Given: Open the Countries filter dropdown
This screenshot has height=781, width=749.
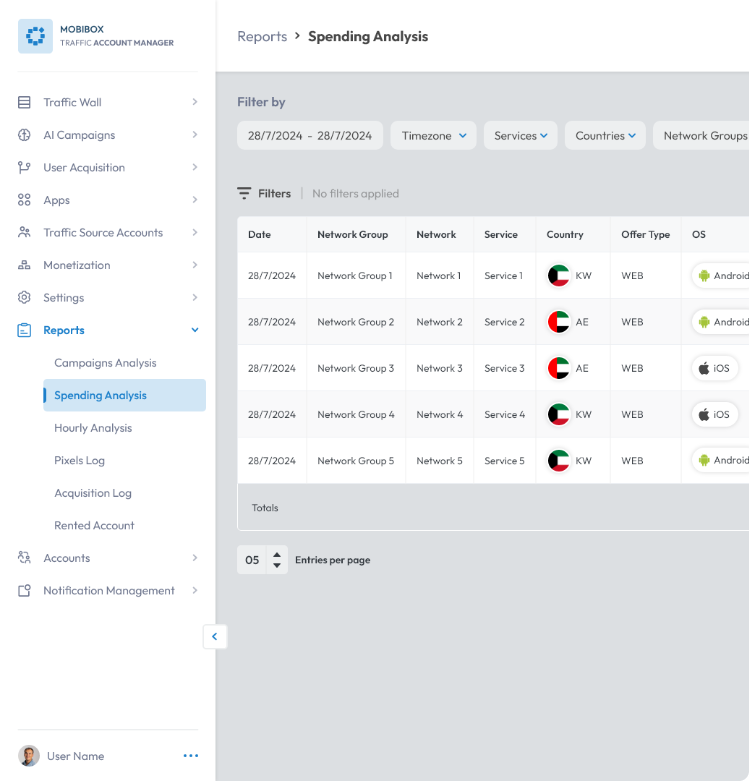Looking at the screenshot, I should 605,135.
